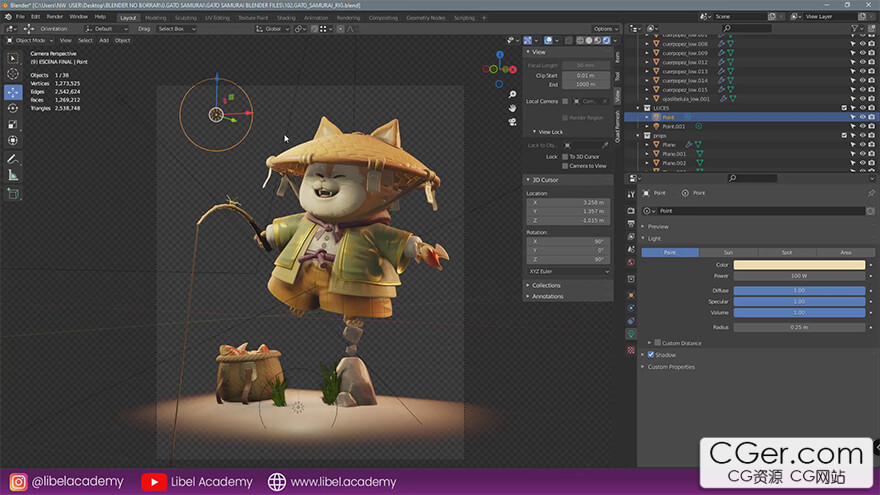880x495 pixels.
Task: Switch to the Shading workspace tab
Action: click(286, 17)
